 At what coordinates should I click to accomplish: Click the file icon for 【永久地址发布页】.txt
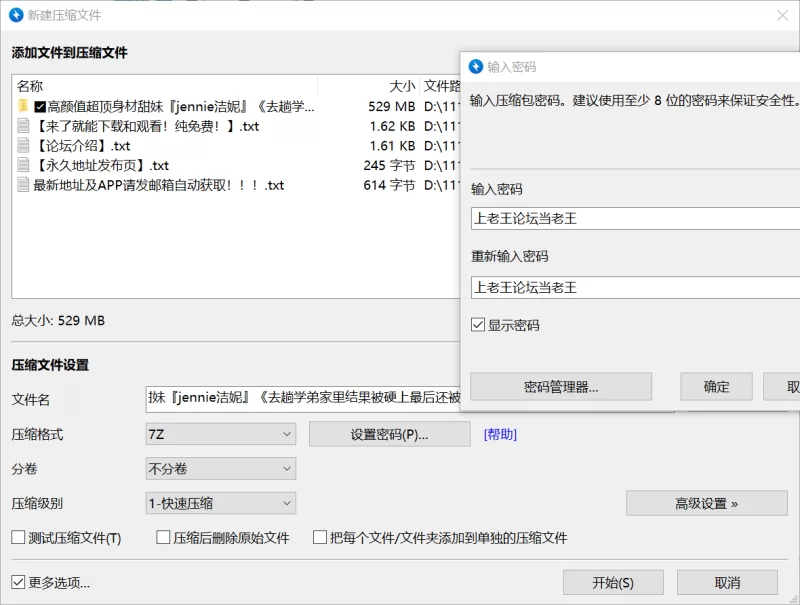point(24,166)
